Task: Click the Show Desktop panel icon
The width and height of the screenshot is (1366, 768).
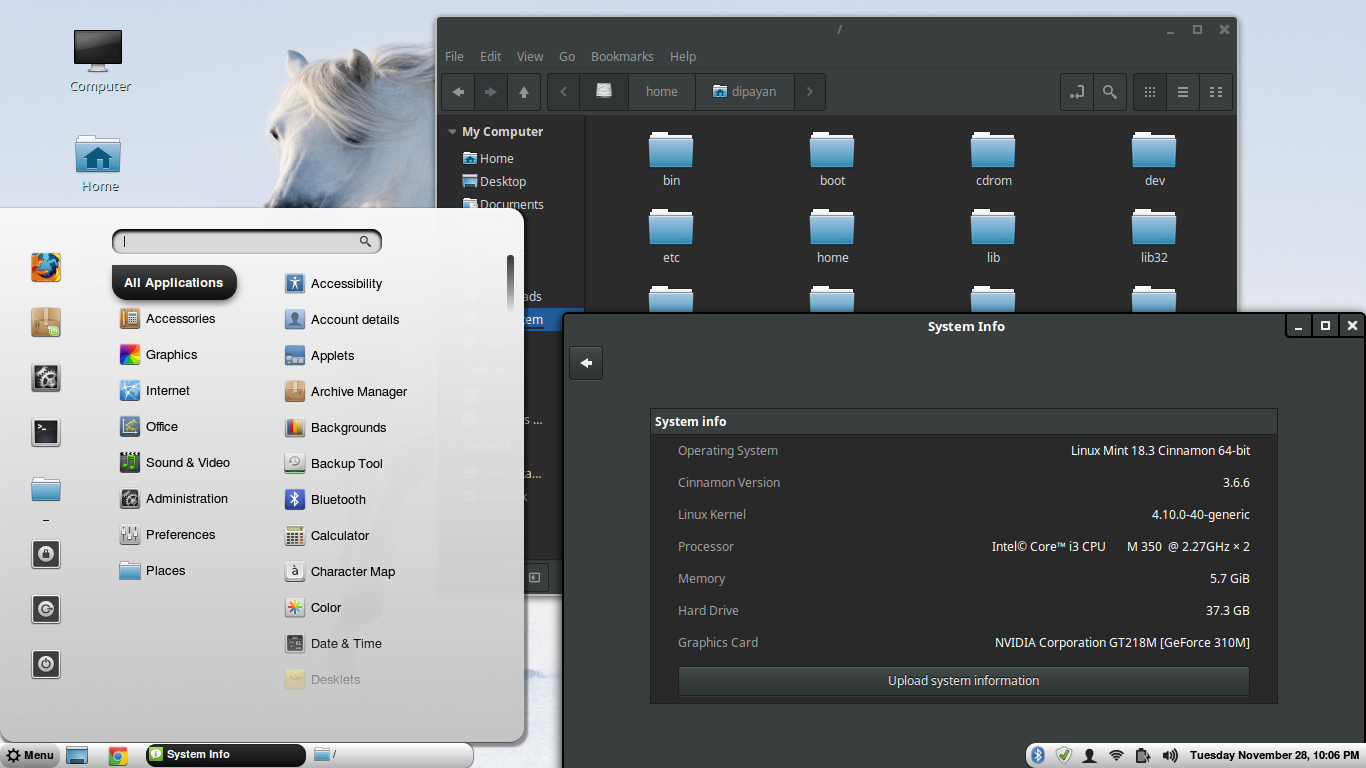Action: (x=78, y=755)
